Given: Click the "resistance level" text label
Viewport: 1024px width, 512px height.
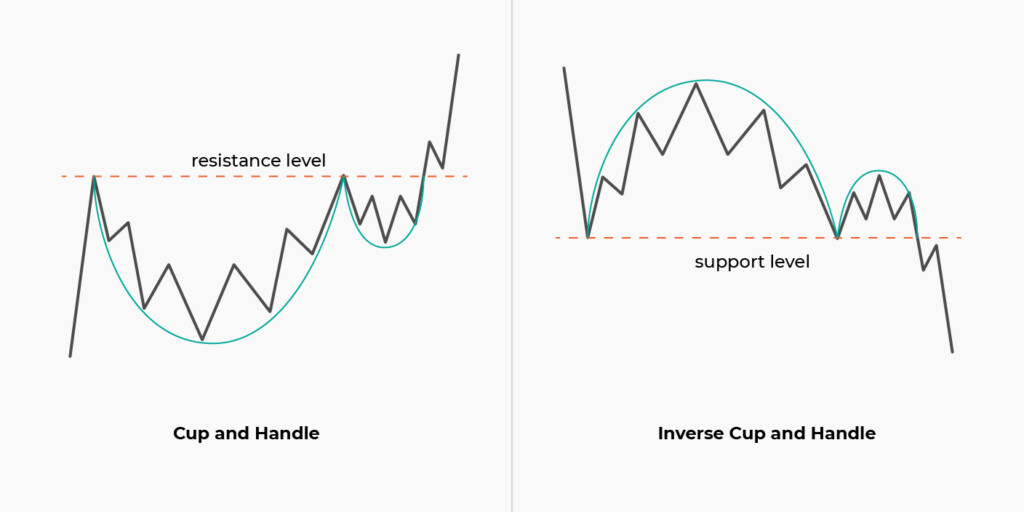Looking at the screenshot, I should (258, 160).
